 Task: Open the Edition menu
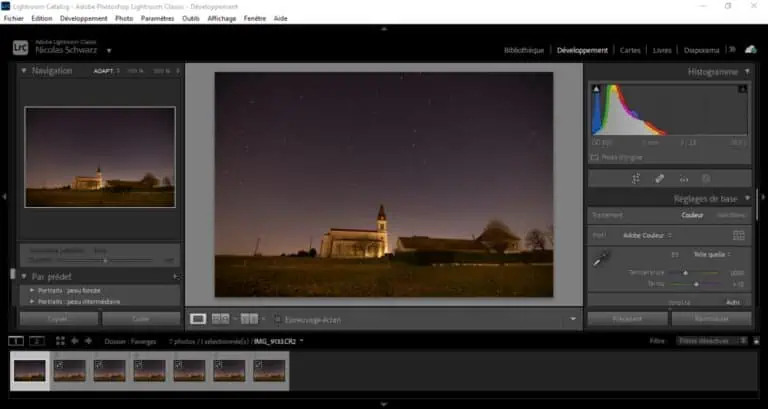[42, 19]
